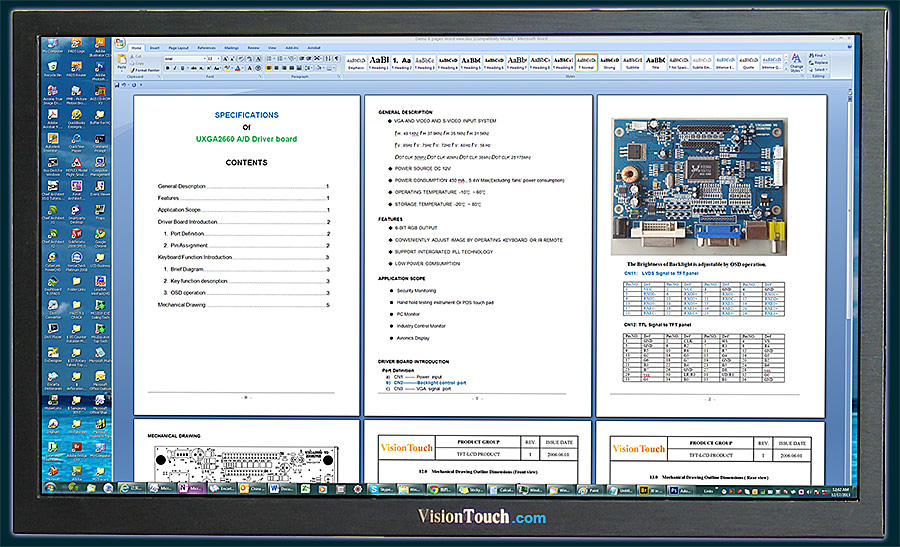
Task: Open the Mailings ribbon tab
Action: pyautogui.click(x=231, y=47)
